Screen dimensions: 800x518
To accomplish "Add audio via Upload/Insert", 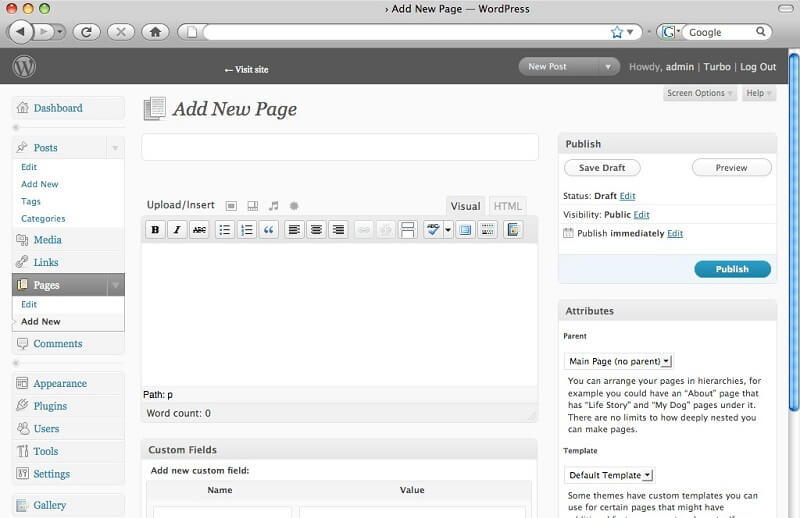I will tap(274, 206).
